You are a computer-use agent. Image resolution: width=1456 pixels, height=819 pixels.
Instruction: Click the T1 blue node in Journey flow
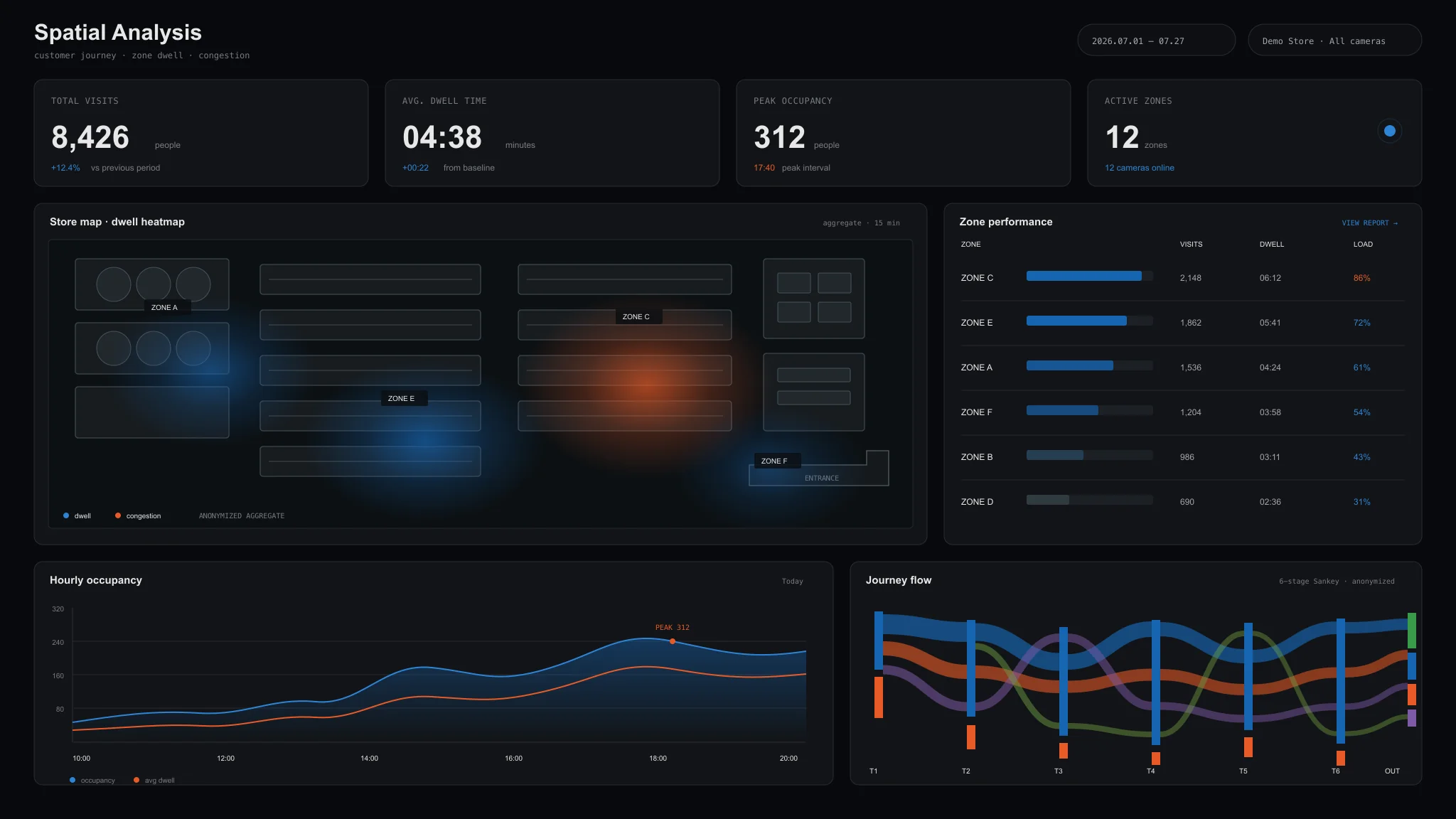click(x=879, y=641)
